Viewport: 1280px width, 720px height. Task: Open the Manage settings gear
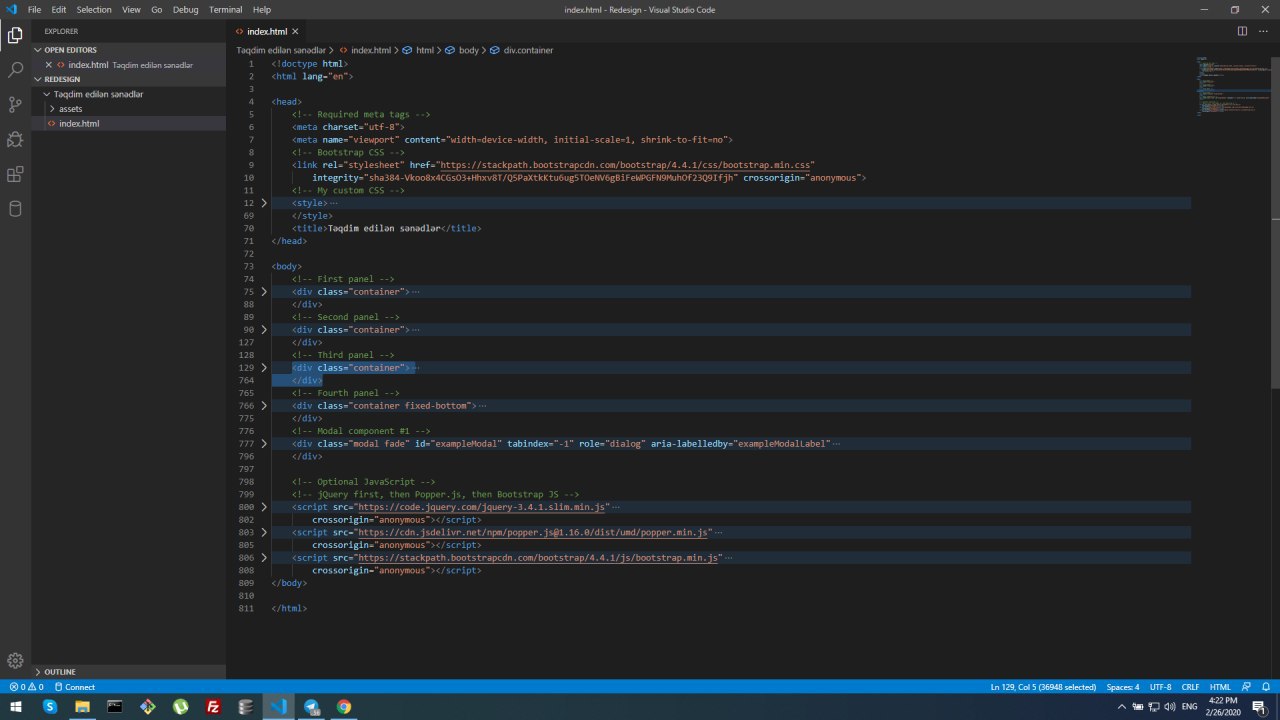pos(15,660)
